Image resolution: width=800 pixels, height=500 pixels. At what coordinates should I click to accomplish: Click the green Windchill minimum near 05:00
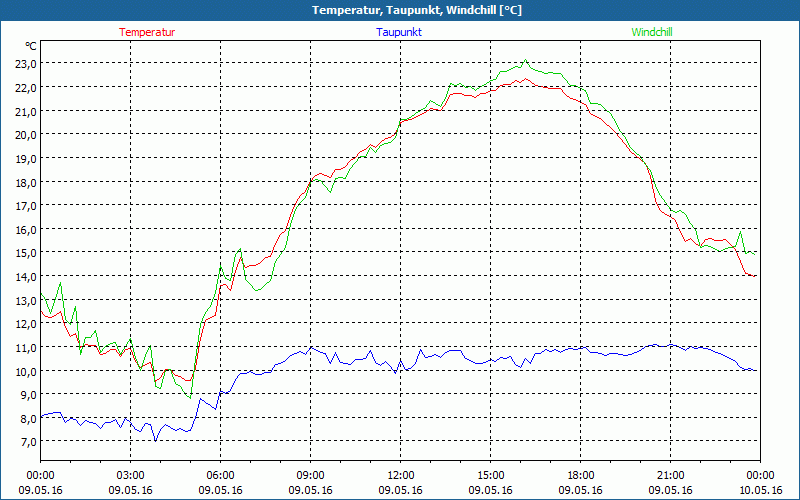pyautogui.click(x=190, y=397)
